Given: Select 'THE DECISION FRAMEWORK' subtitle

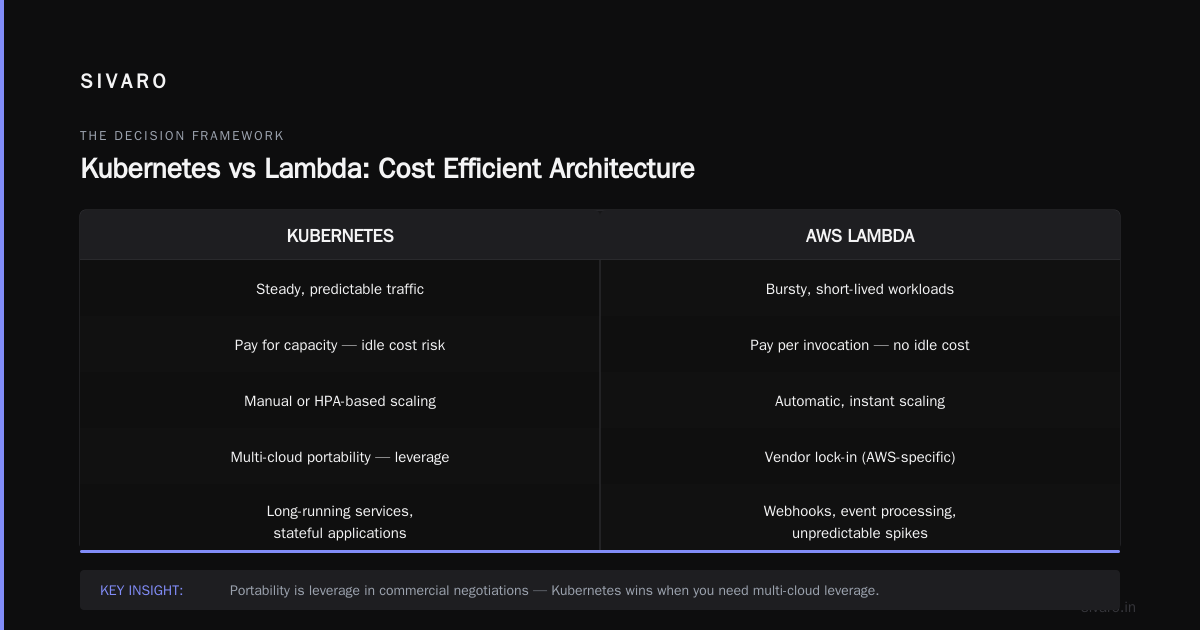Looking at the screenshot, I should (x=182, y=136).
